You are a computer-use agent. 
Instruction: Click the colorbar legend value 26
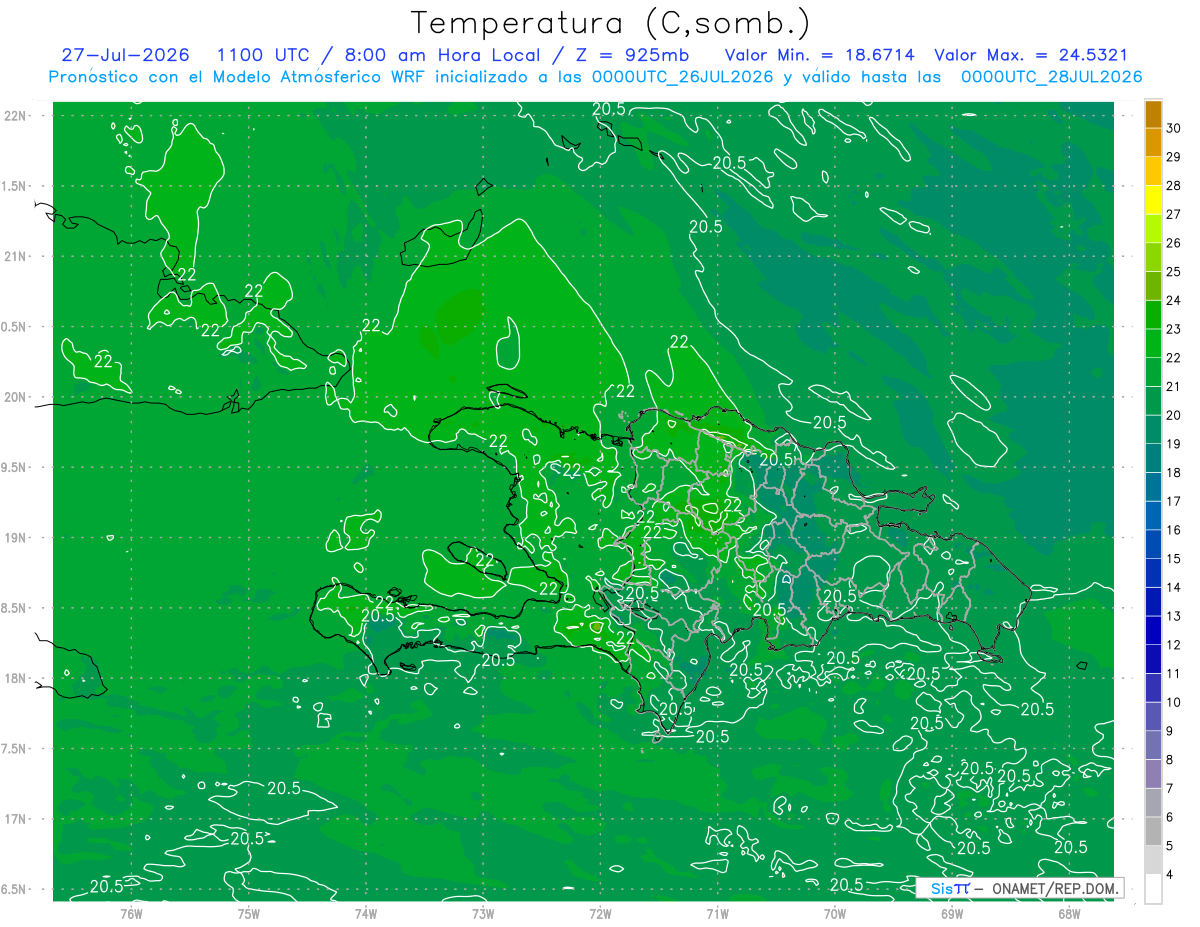pos(1173,243)
